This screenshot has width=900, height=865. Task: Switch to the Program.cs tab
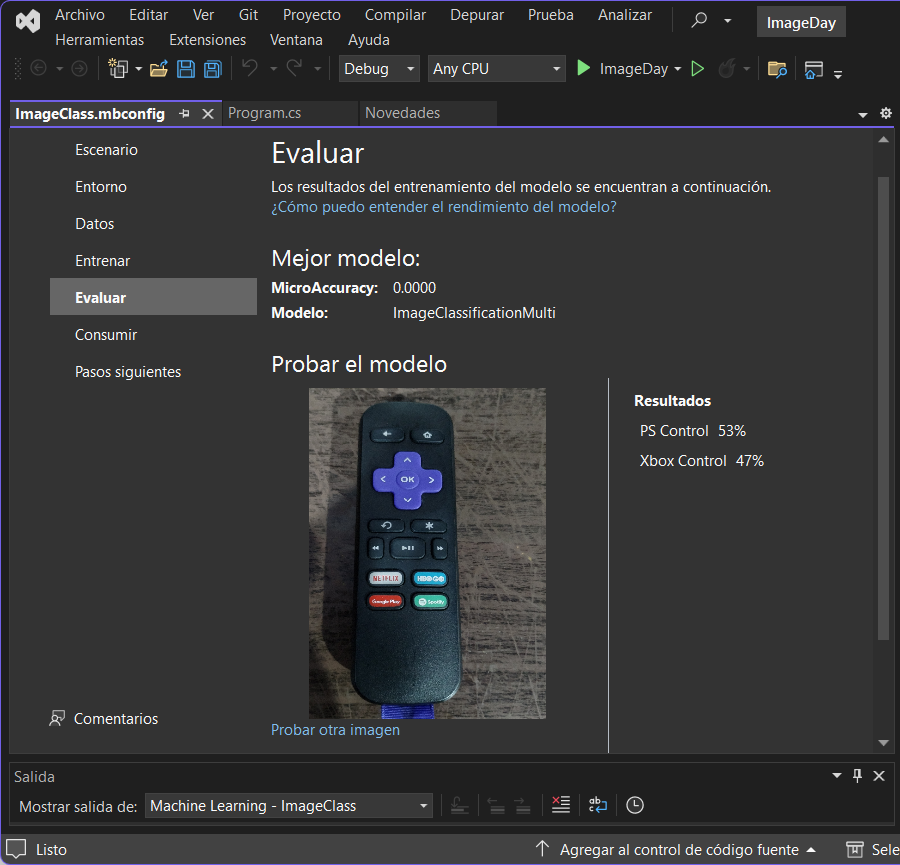(x=290, y=113)
